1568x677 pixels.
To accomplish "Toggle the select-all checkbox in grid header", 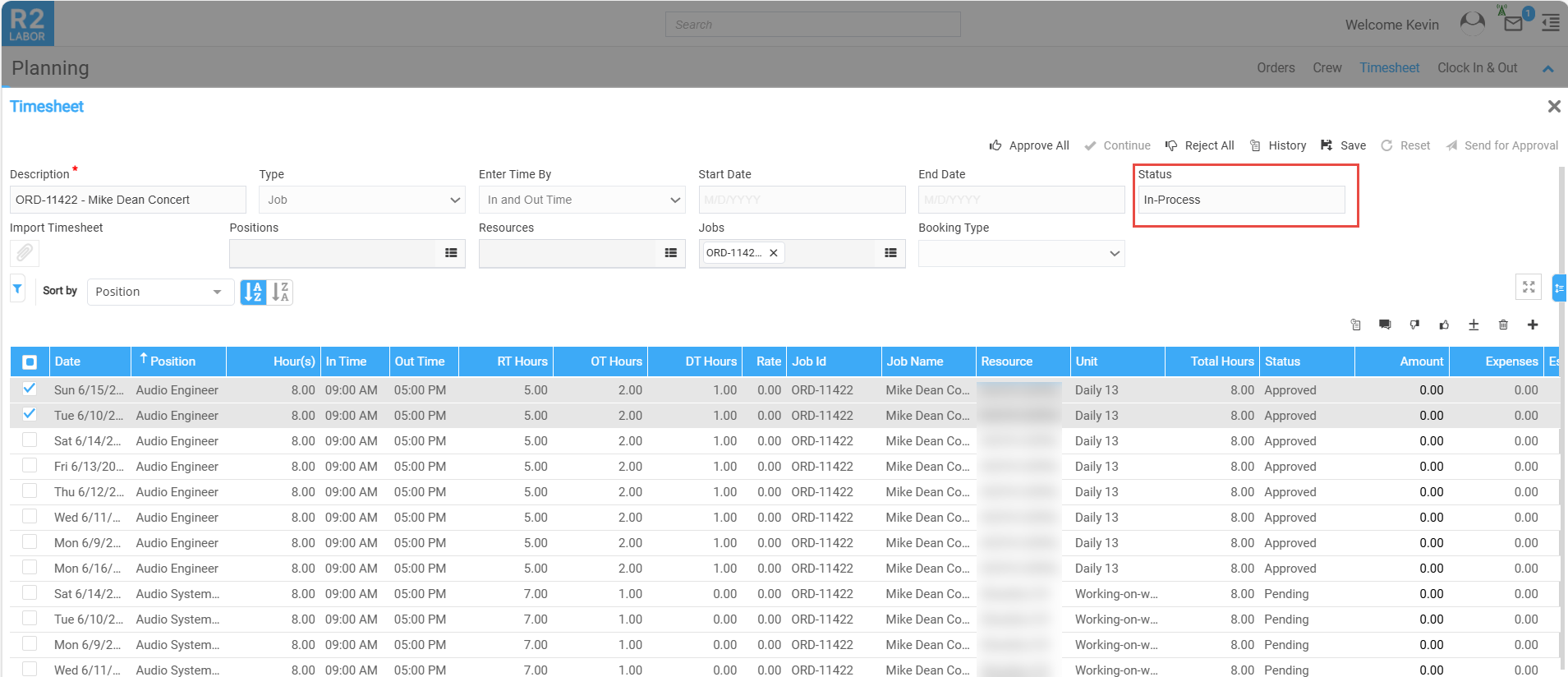I will [30, 362].
